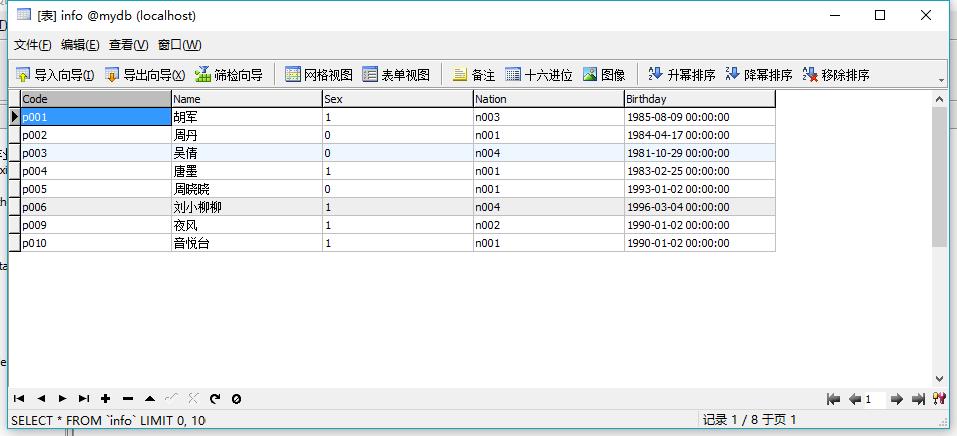Go to the previous page arrow
Viewport: 957px width, 436px height.
click(854, 399)
